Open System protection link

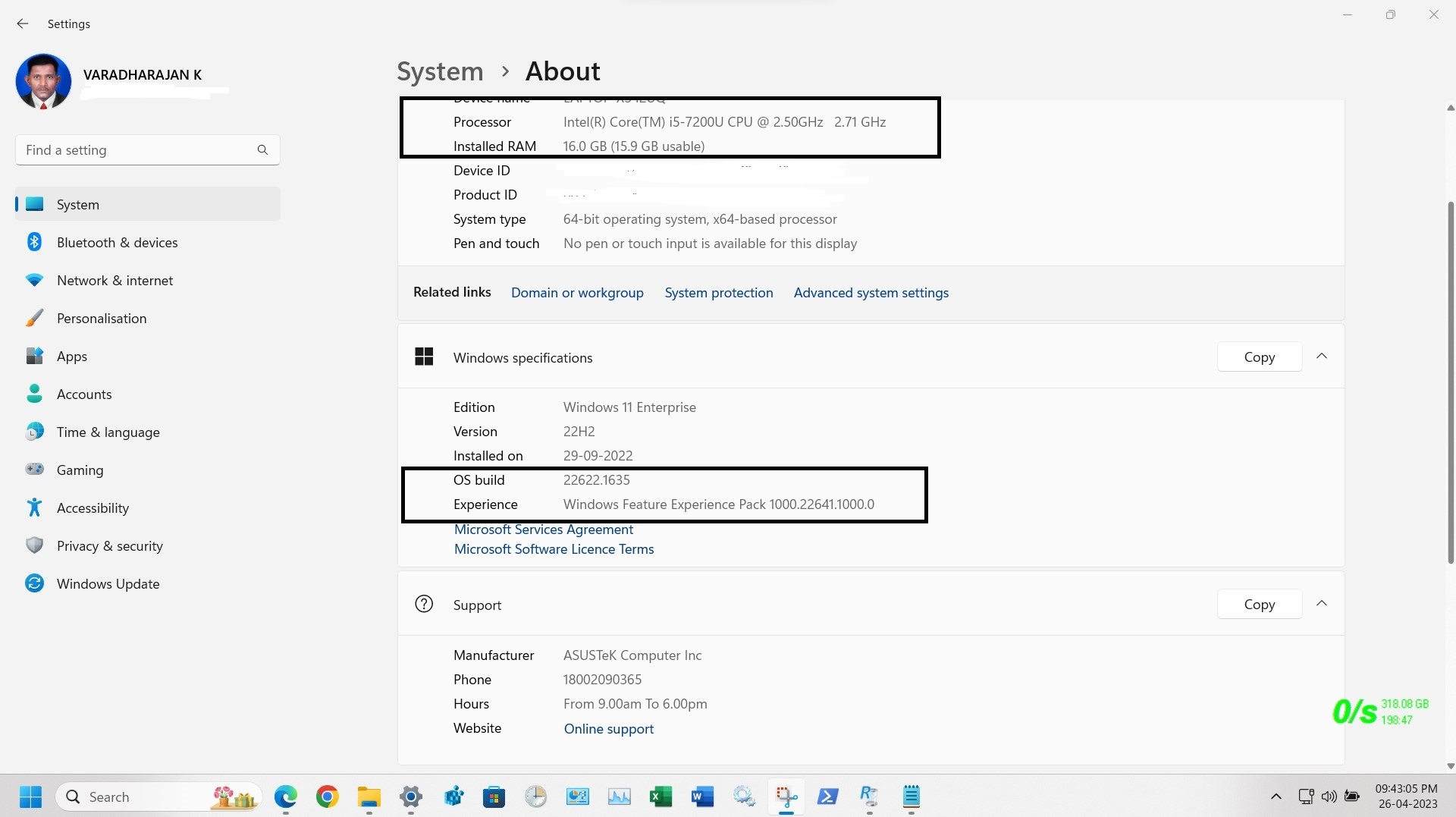coord(719,293)
